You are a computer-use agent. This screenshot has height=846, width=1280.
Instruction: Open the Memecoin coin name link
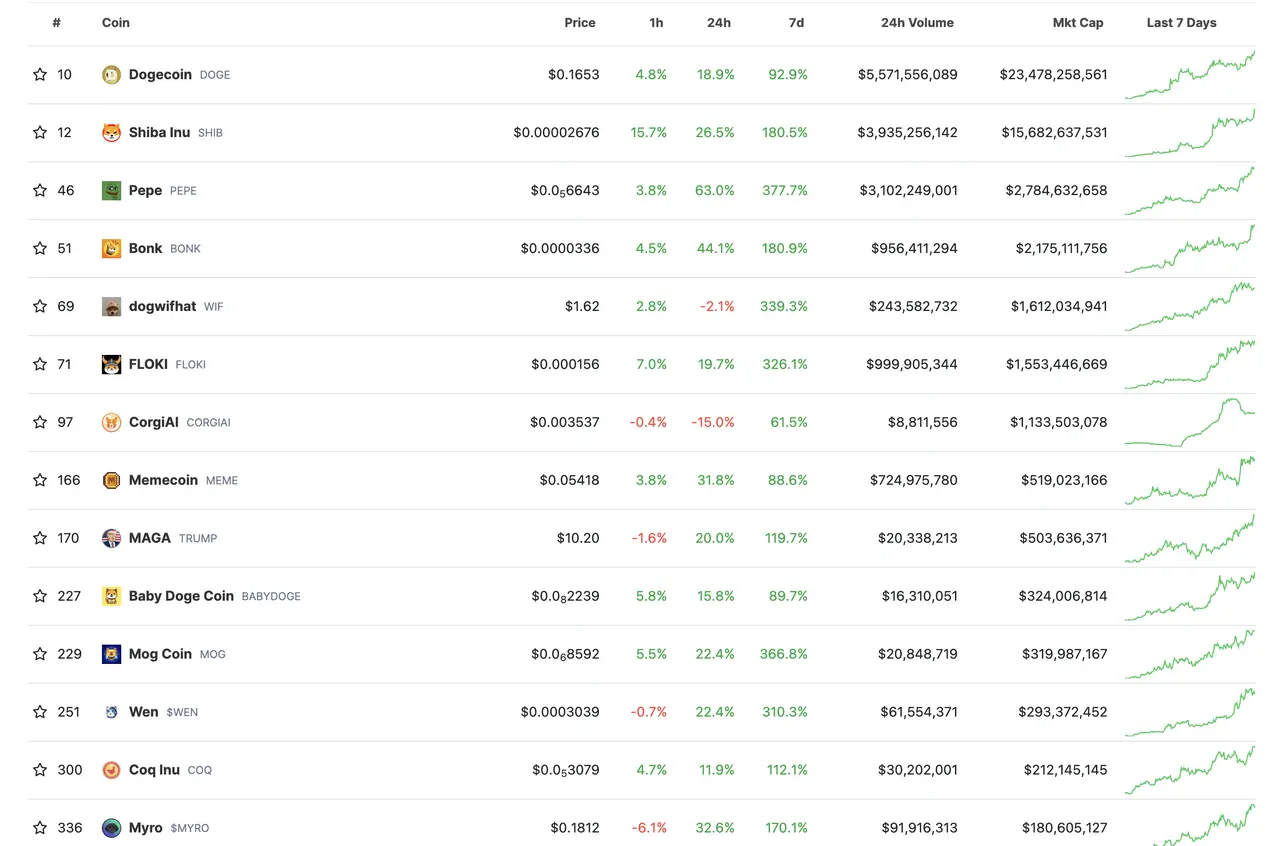point(163,481)
